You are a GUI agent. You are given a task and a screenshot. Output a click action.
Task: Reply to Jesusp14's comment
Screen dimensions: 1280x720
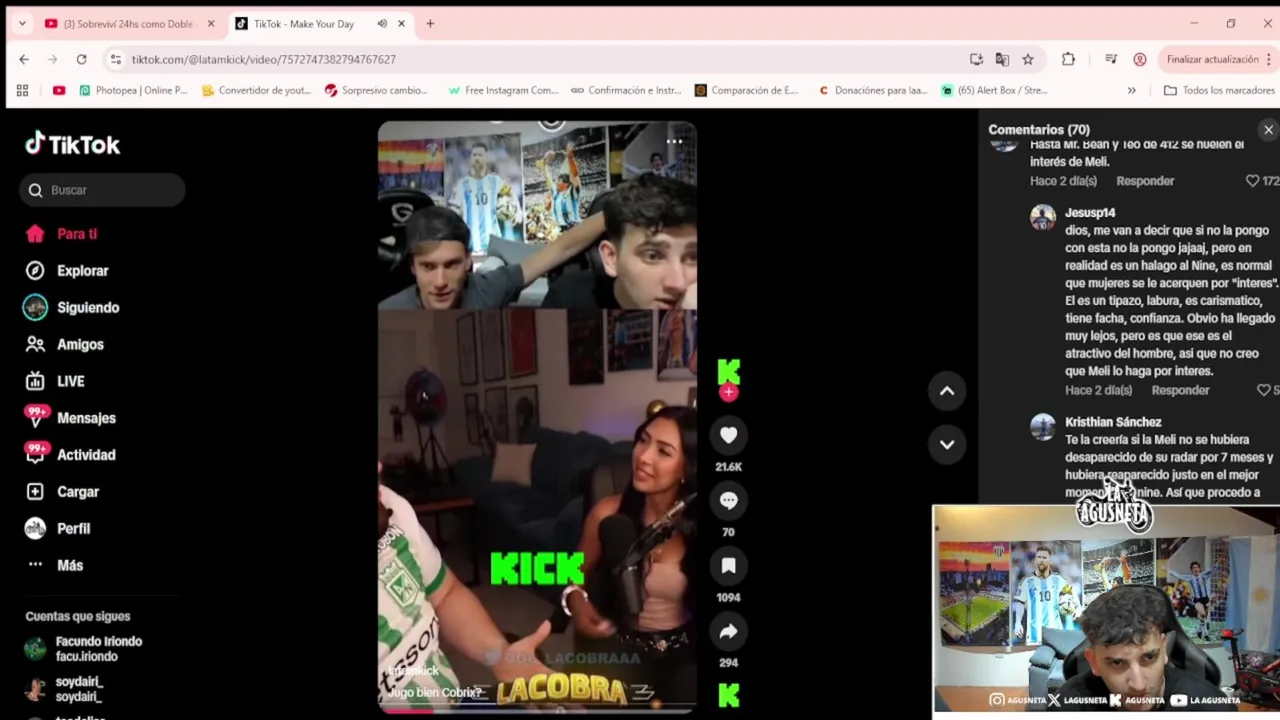pyautogui.click(x=1180, y=390)
